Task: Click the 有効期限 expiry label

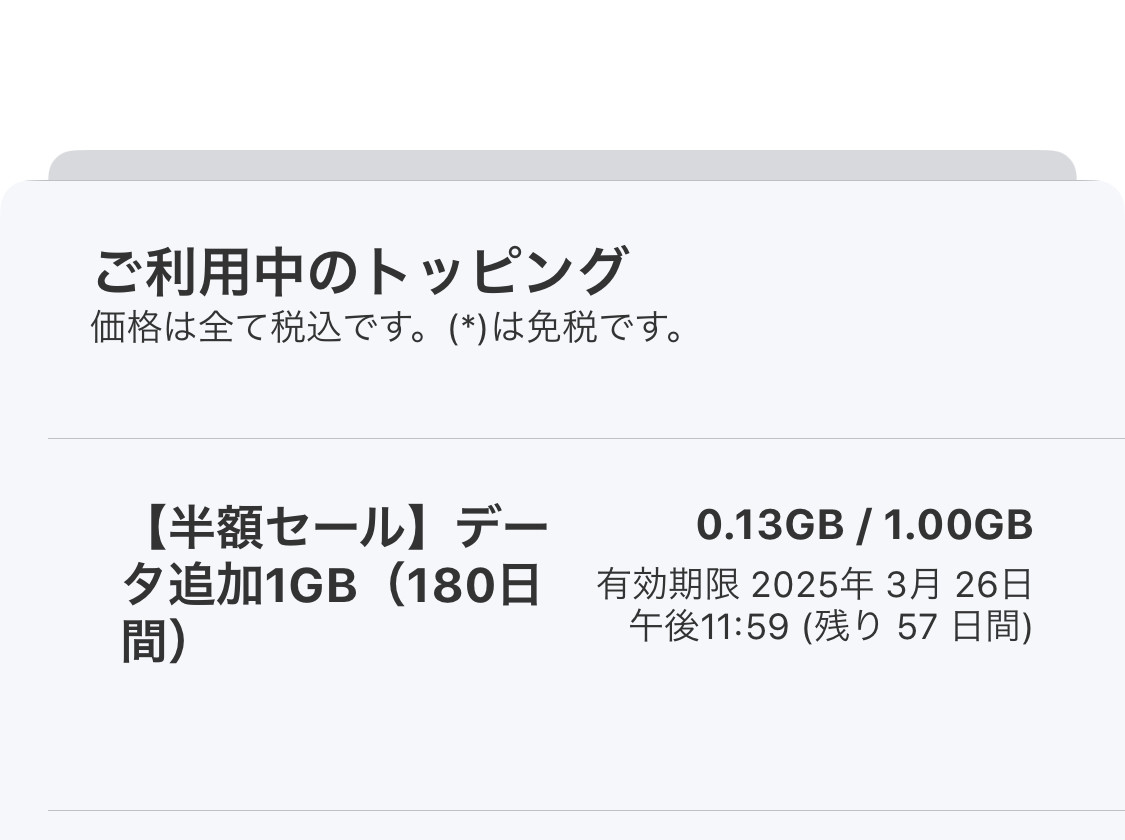Action: point(668,584)
